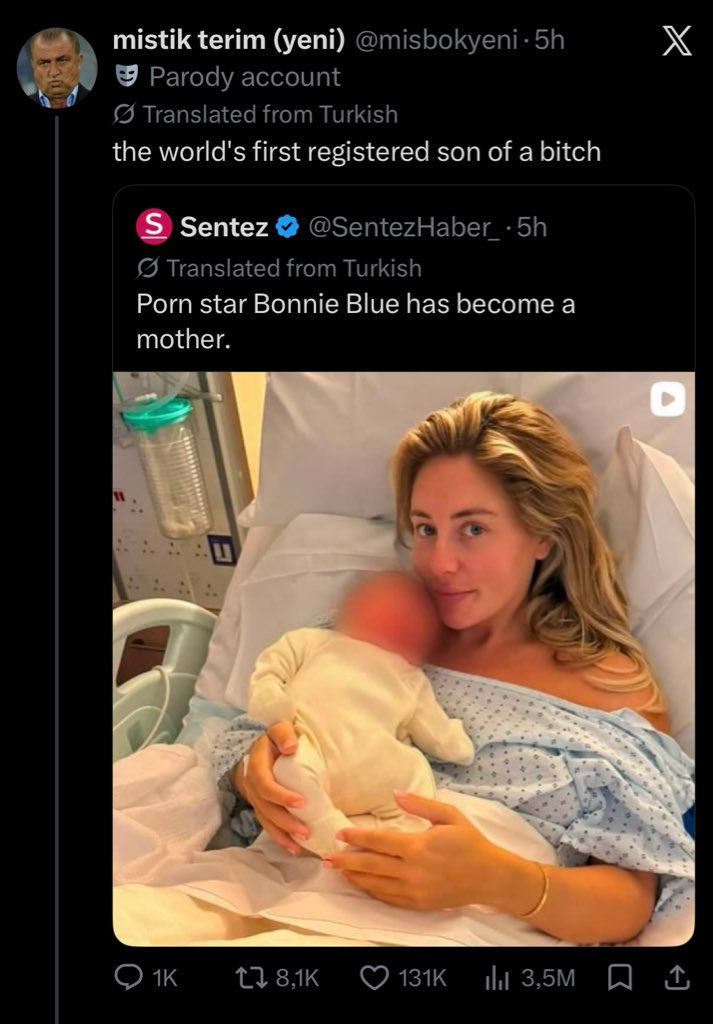This screenshot has height=1024, width=713.
Task: Click the video play badge on the image
Action: click(667, 400)
